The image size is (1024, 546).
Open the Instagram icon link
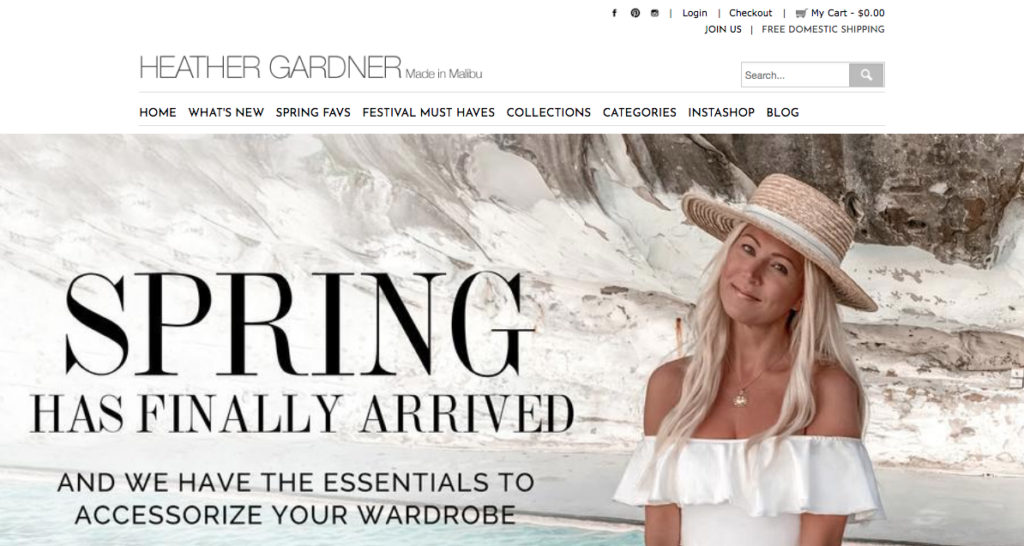pyautogui.click(x=654, y=13)
